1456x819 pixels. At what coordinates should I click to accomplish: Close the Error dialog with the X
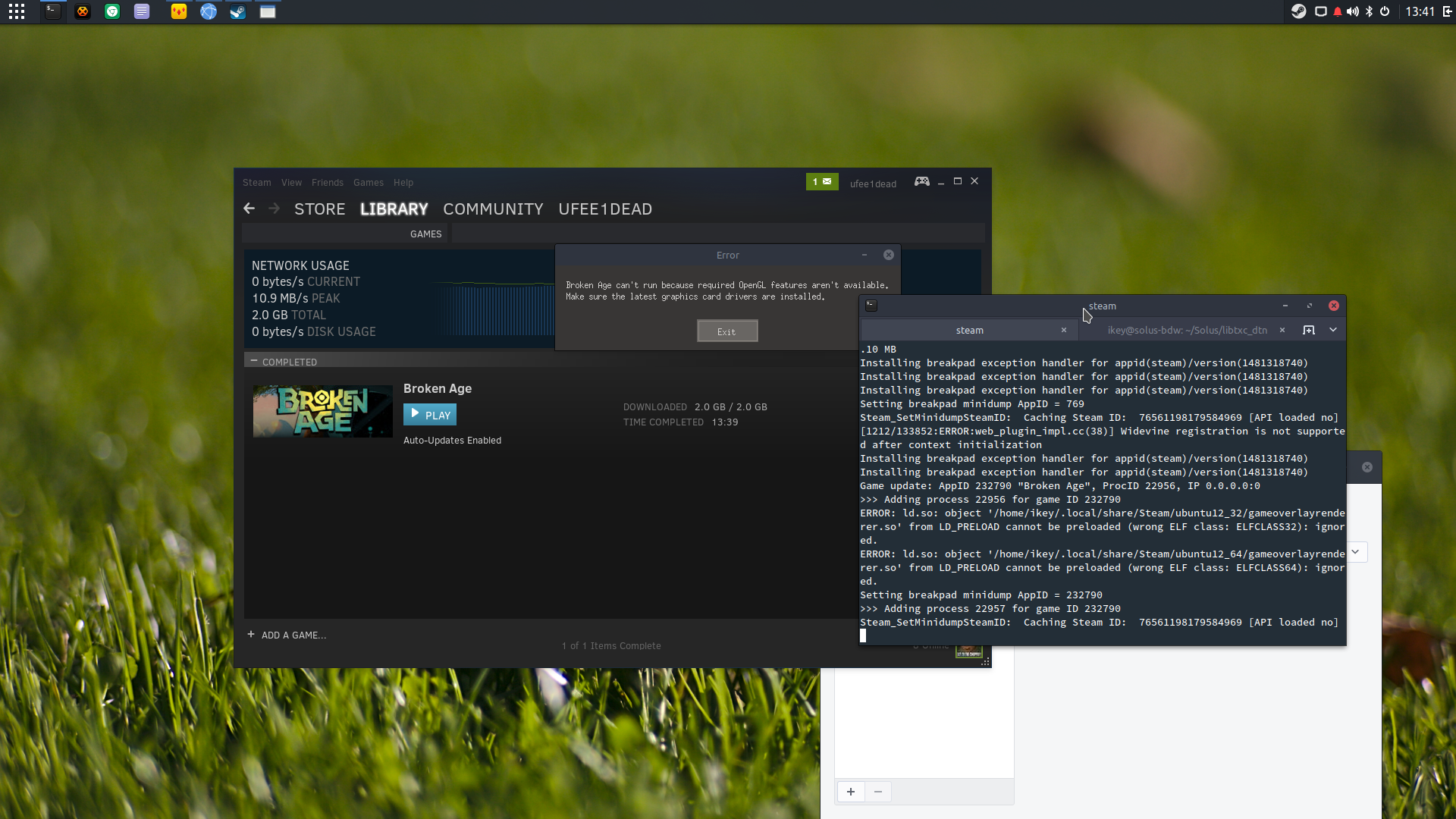(889, 255)
